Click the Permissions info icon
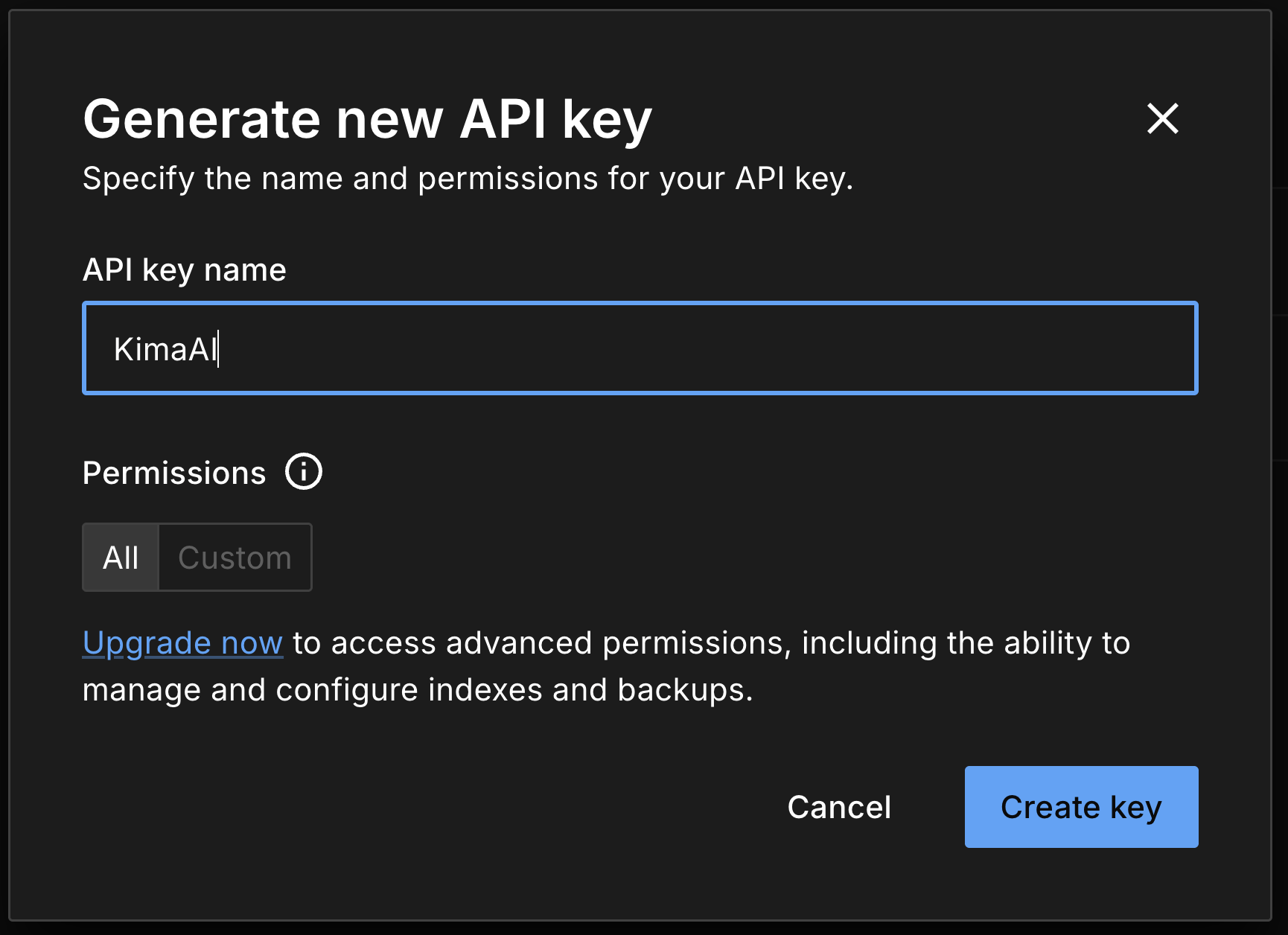 (304, 472)
